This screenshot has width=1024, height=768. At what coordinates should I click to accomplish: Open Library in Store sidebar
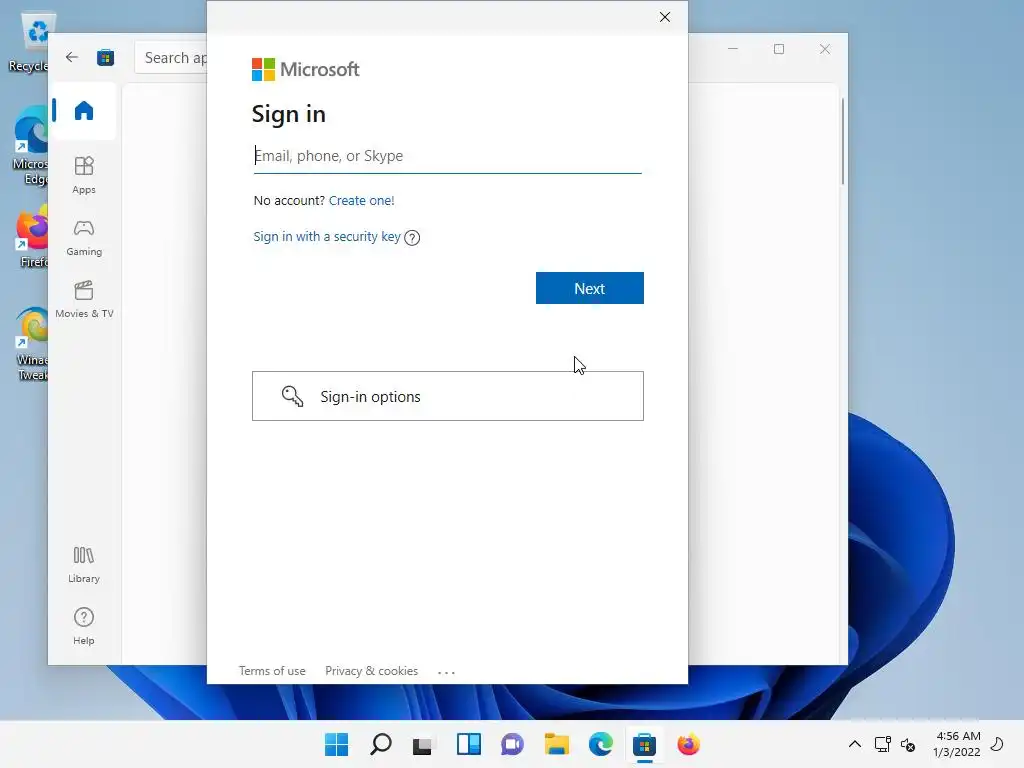pos(84,565)
